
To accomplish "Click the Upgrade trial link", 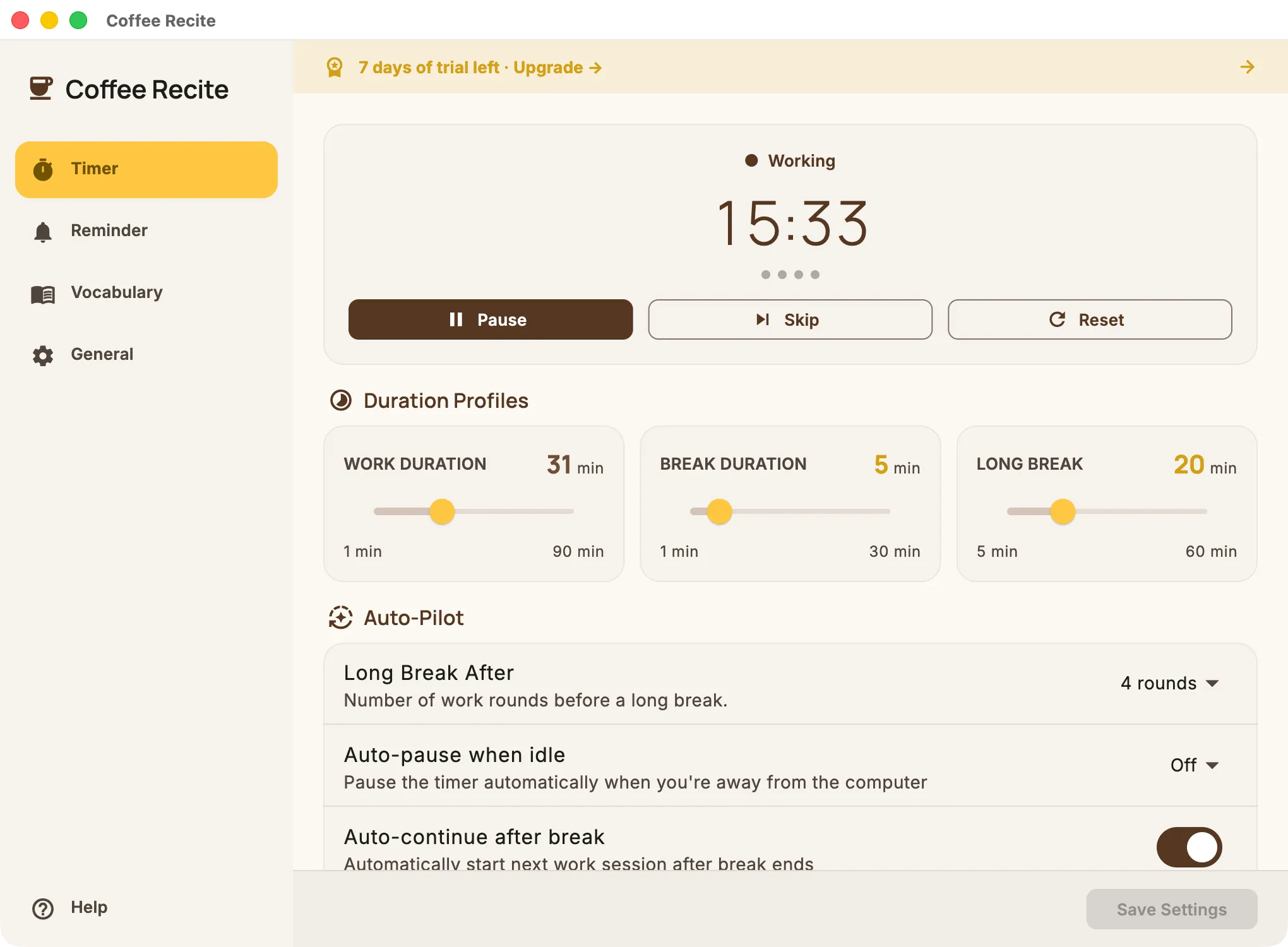I will pyautogui.click(x=558, y=68).
